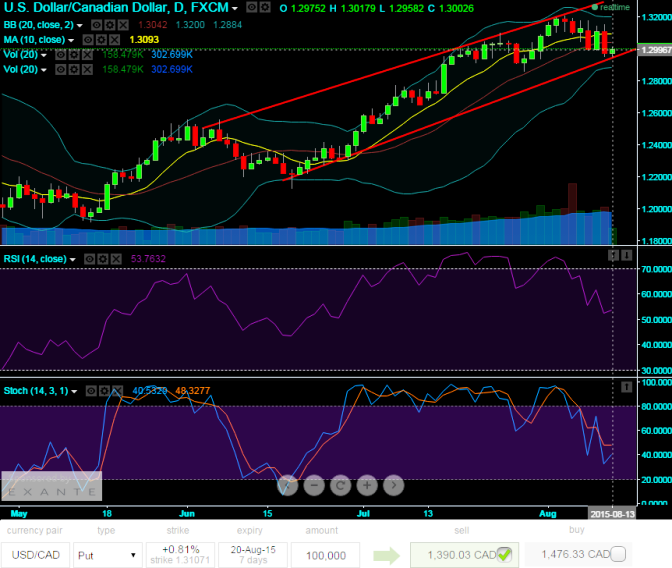
Task: Click the Aug label on time axis
Action: [547, 514]
